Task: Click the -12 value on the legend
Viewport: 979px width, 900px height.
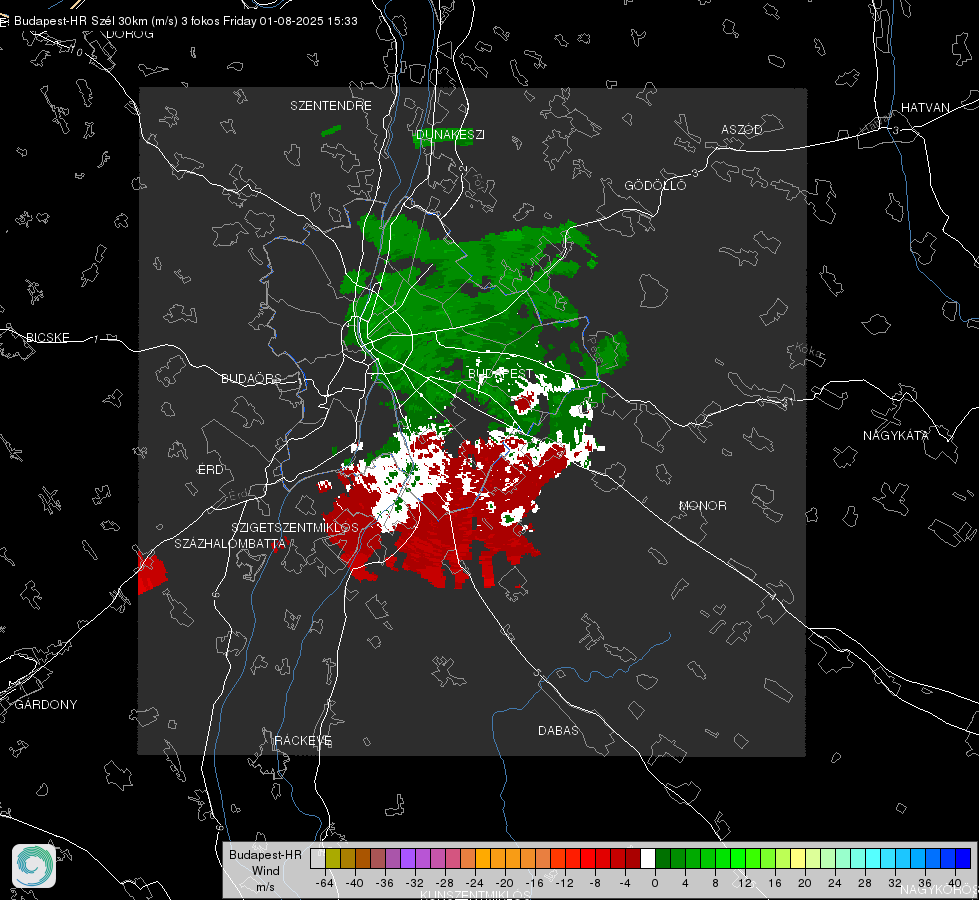Action: [x=565, y=883]
